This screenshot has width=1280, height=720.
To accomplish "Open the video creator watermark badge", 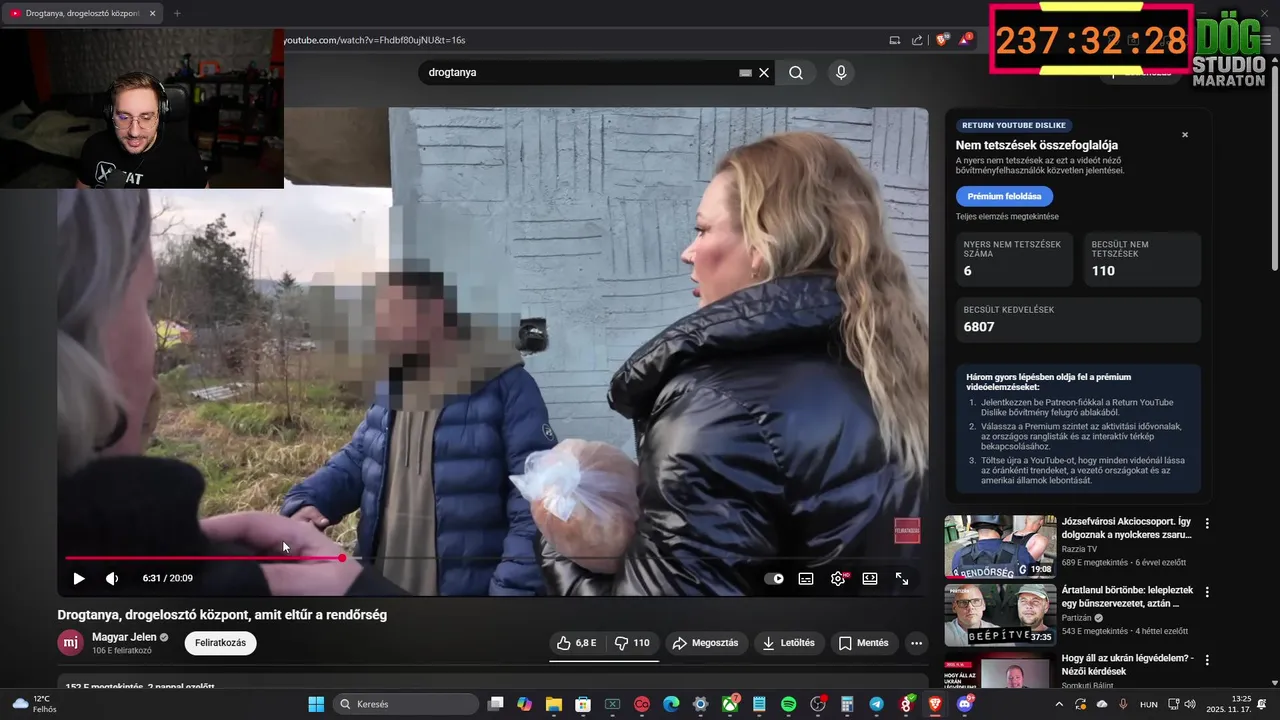I will pos(907,531).
